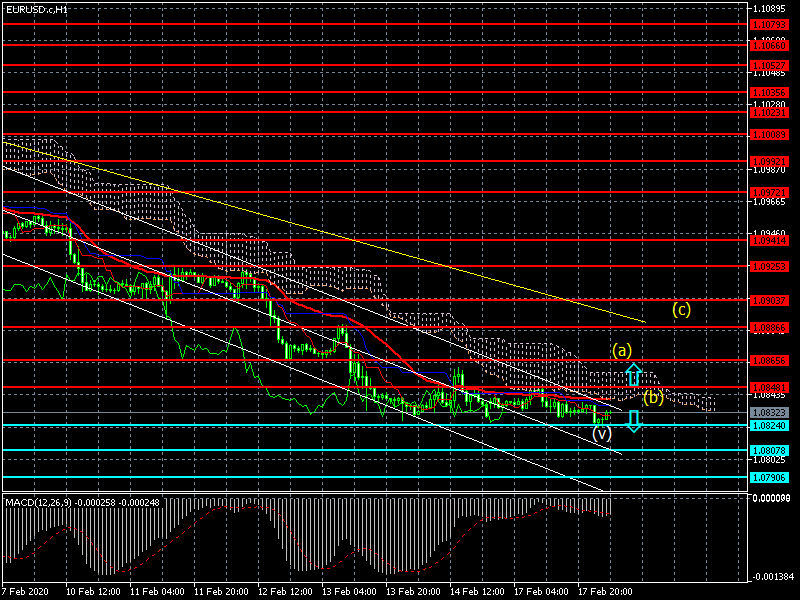Click the 1.10895 price axis value

(x=769, y=9)
